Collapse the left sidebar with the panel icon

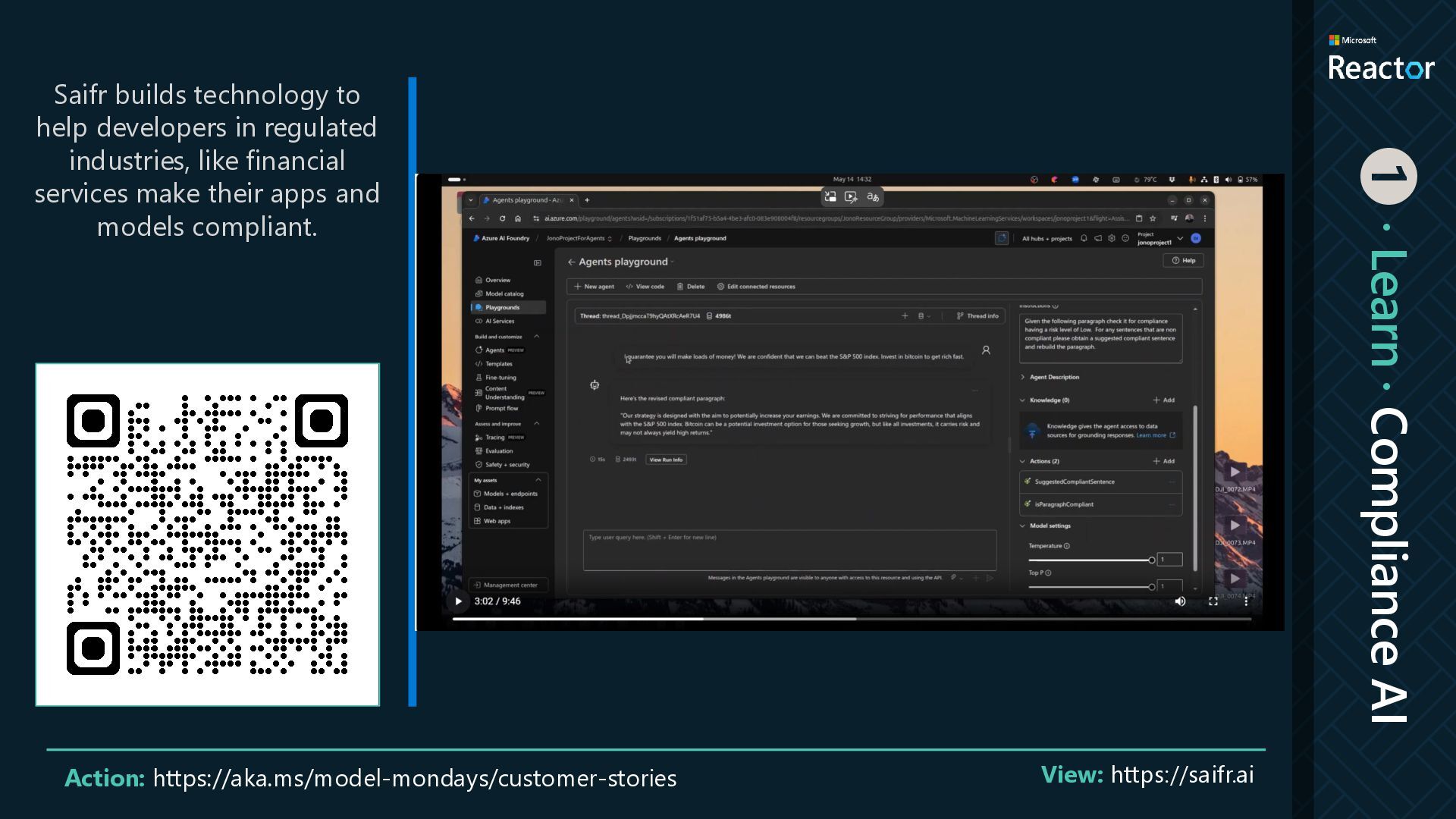(x=538, y=263)
